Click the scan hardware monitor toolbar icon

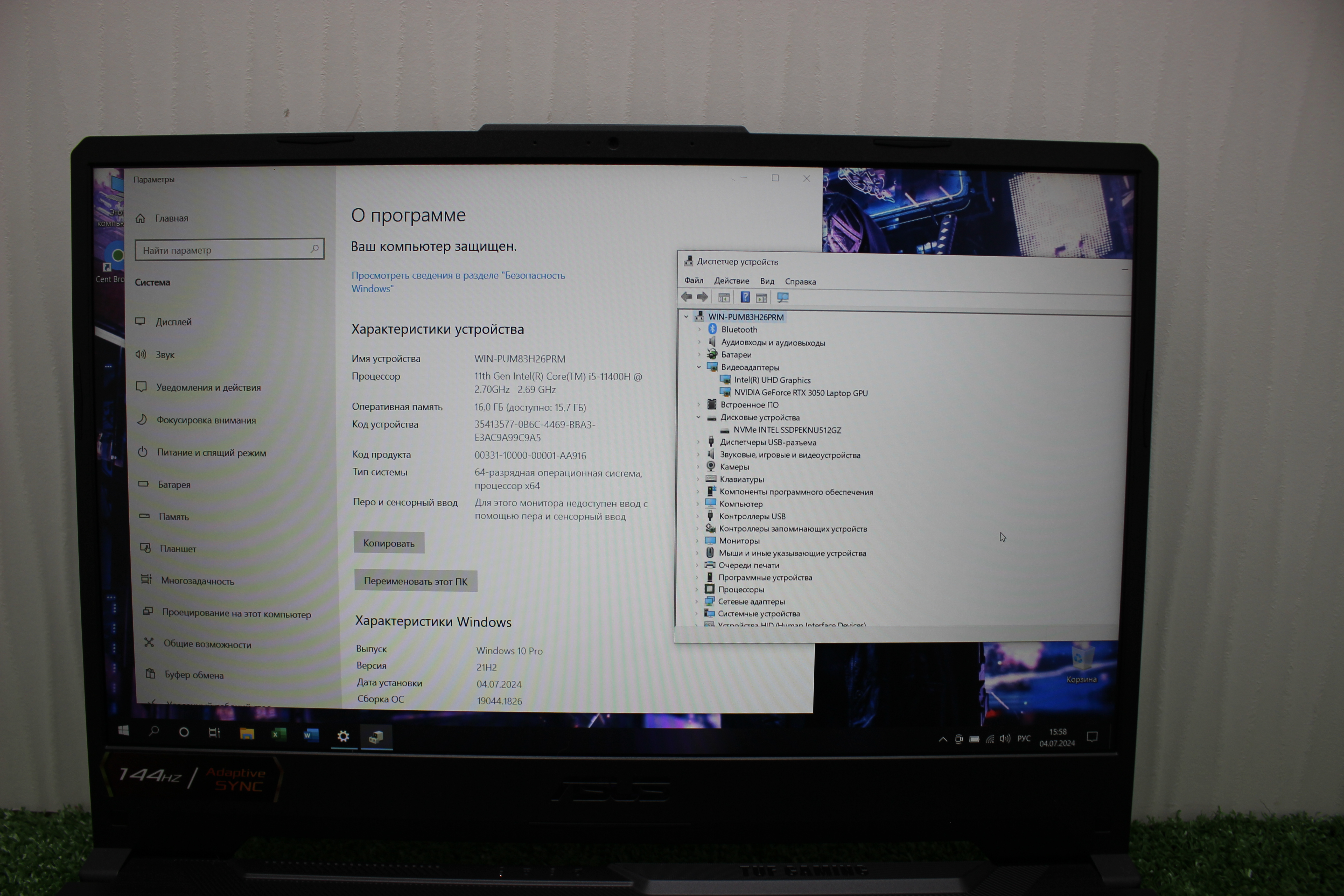pyautogui.click(x=783, y=298)
